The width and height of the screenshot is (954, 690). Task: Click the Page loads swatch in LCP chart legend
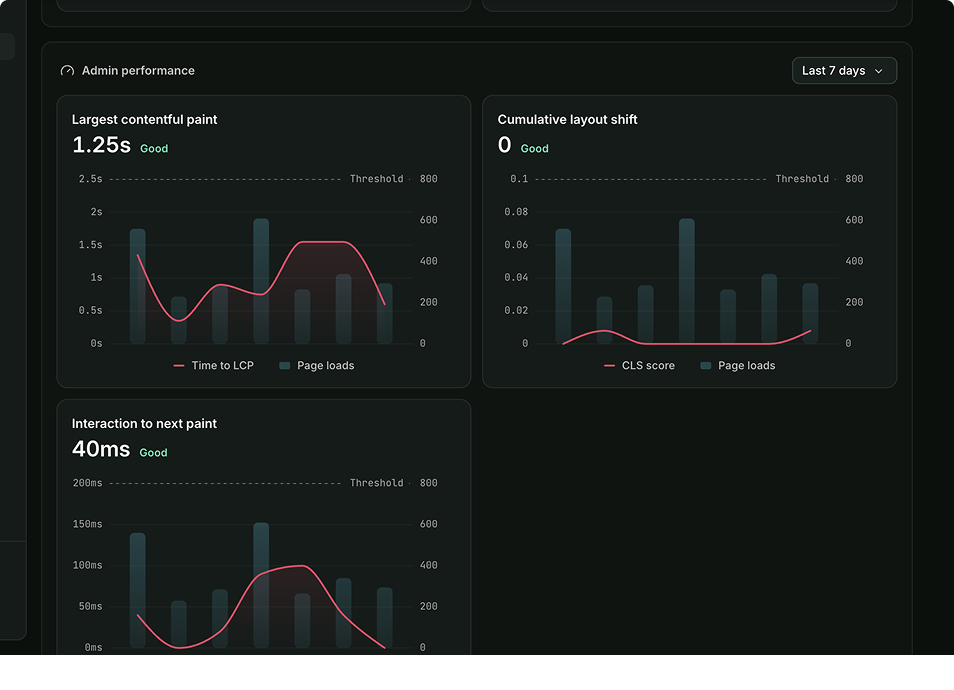click(284, 366)
